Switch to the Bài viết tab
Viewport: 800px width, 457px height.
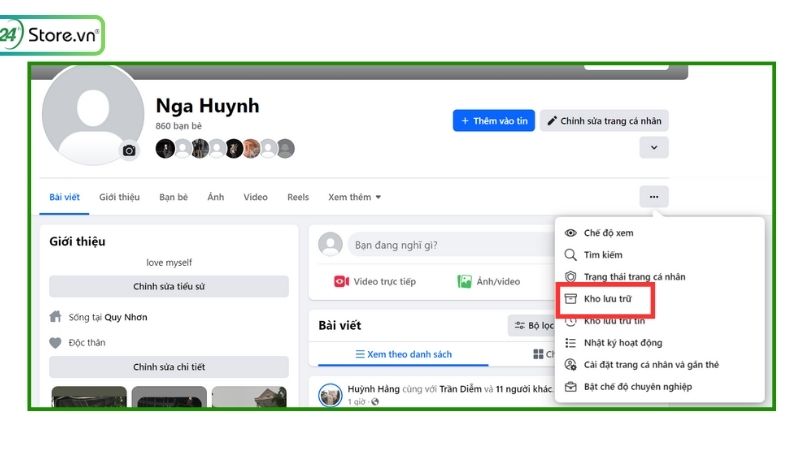(64, 197)
